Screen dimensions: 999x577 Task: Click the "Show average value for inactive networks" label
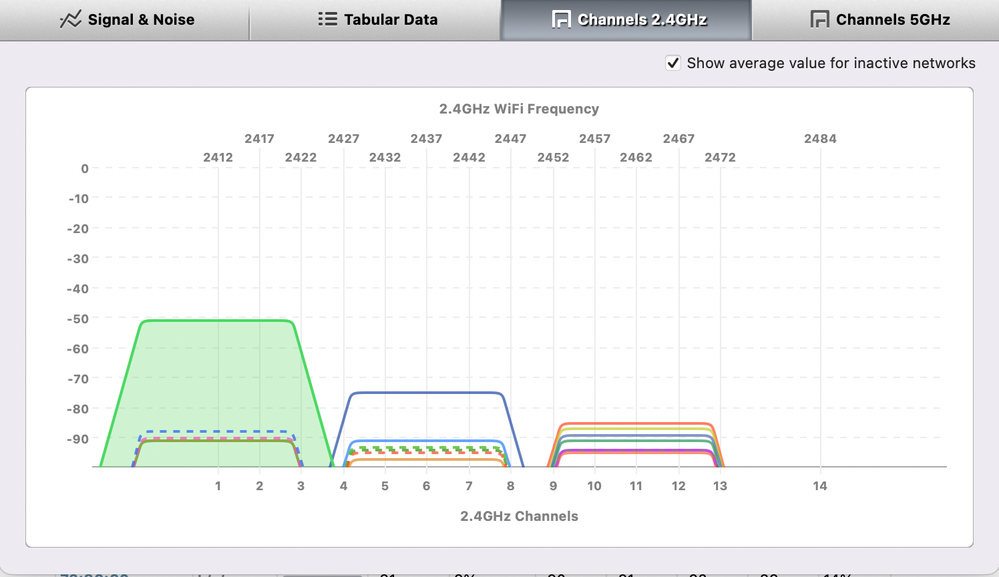[830, 63]
